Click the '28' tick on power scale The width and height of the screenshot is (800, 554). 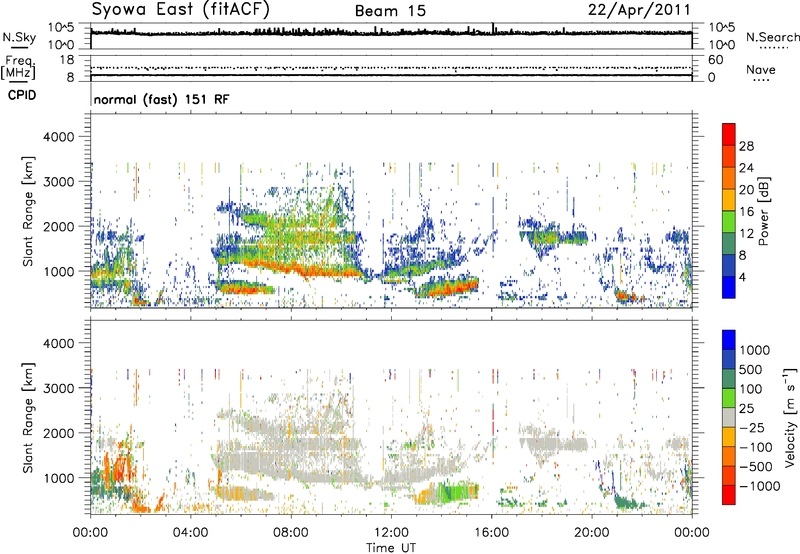[x=746, y=146]
